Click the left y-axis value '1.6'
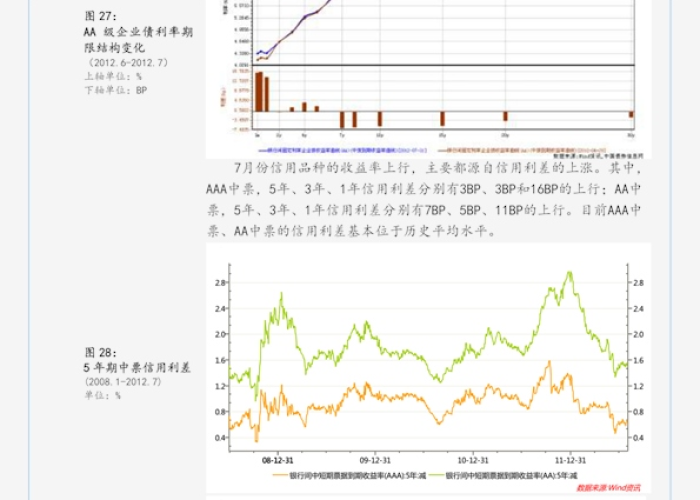This screenshot has height=500, width=700. tap(220, 360)
